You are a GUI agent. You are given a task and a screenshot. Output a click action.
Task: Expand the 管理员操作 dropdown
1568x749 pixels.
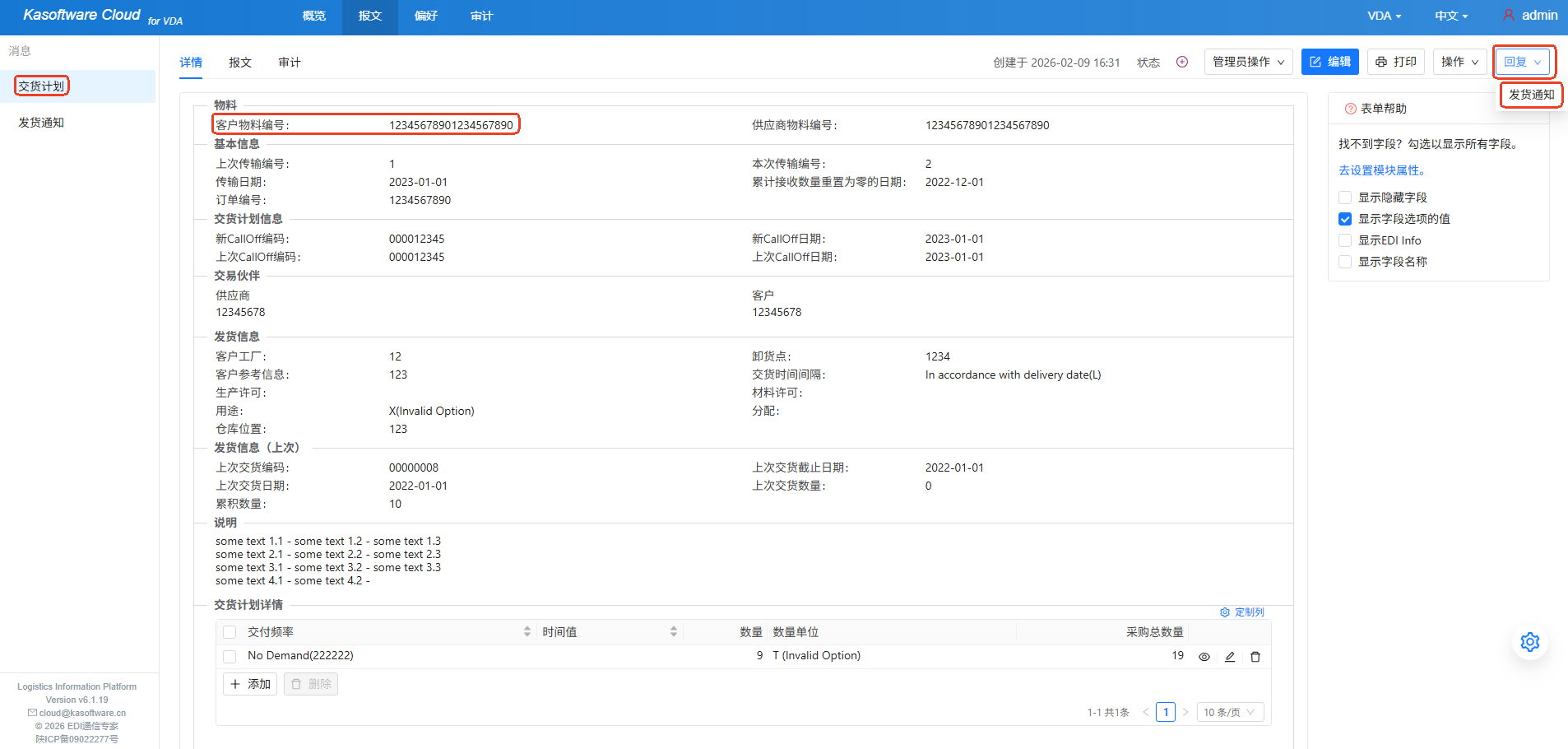coord(1248,62)
